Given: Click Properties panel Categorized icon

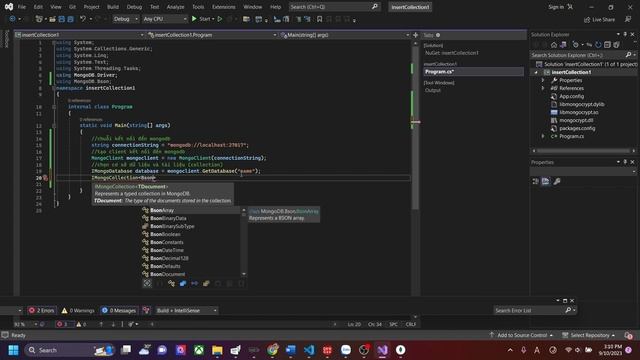Looking at the screenshot, I should (x=536, y=181).
